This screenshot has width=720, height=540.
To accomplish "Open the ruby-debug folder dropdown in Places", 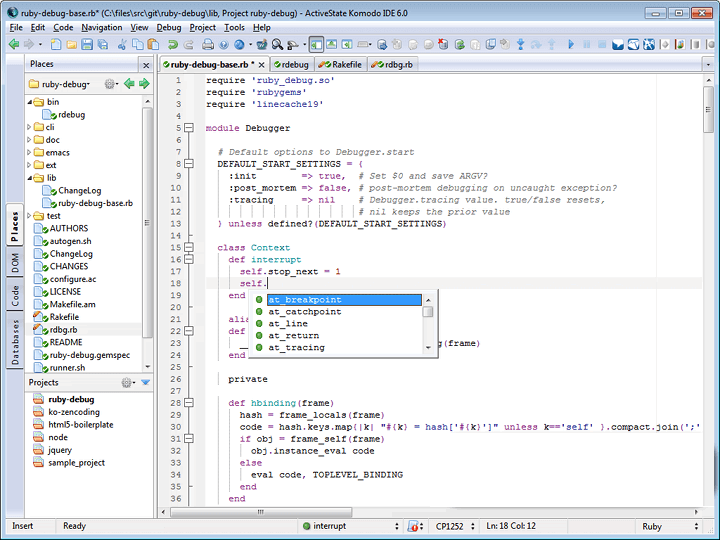I will click(x=60, y=84).
